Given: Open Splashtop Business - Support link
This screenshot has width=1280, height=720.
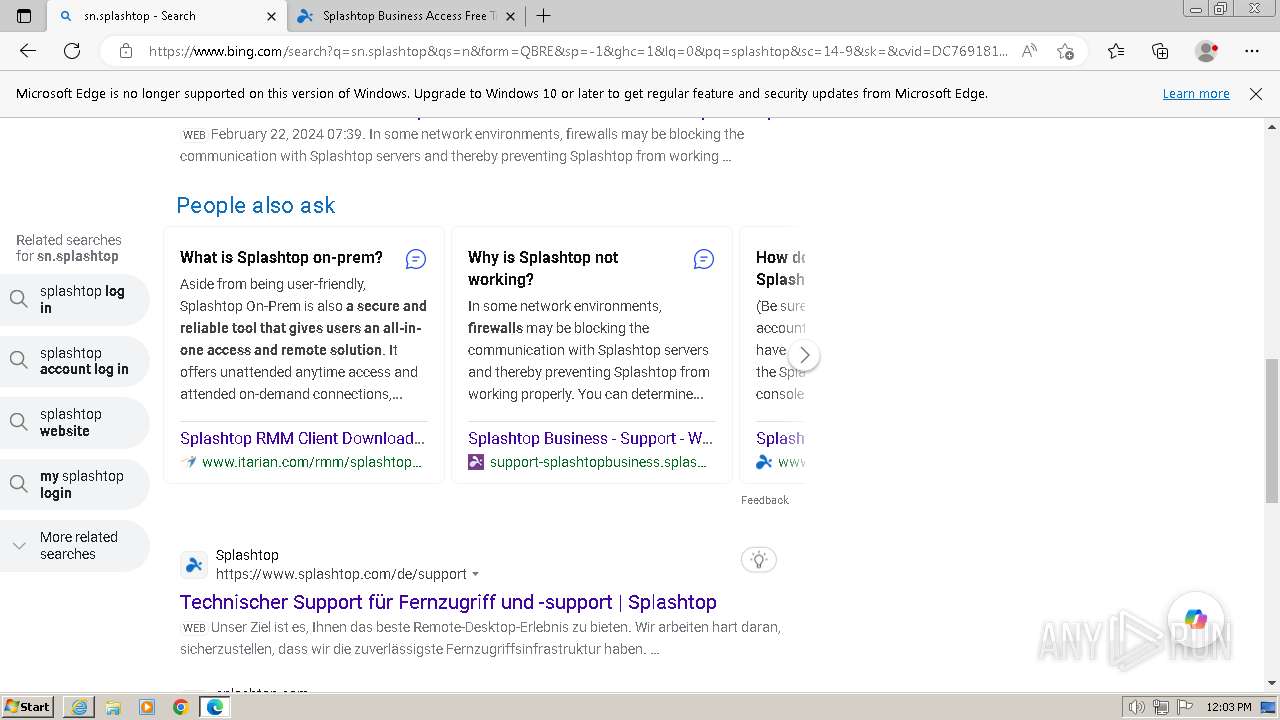Looking at the screenshot, I should 590,438.
